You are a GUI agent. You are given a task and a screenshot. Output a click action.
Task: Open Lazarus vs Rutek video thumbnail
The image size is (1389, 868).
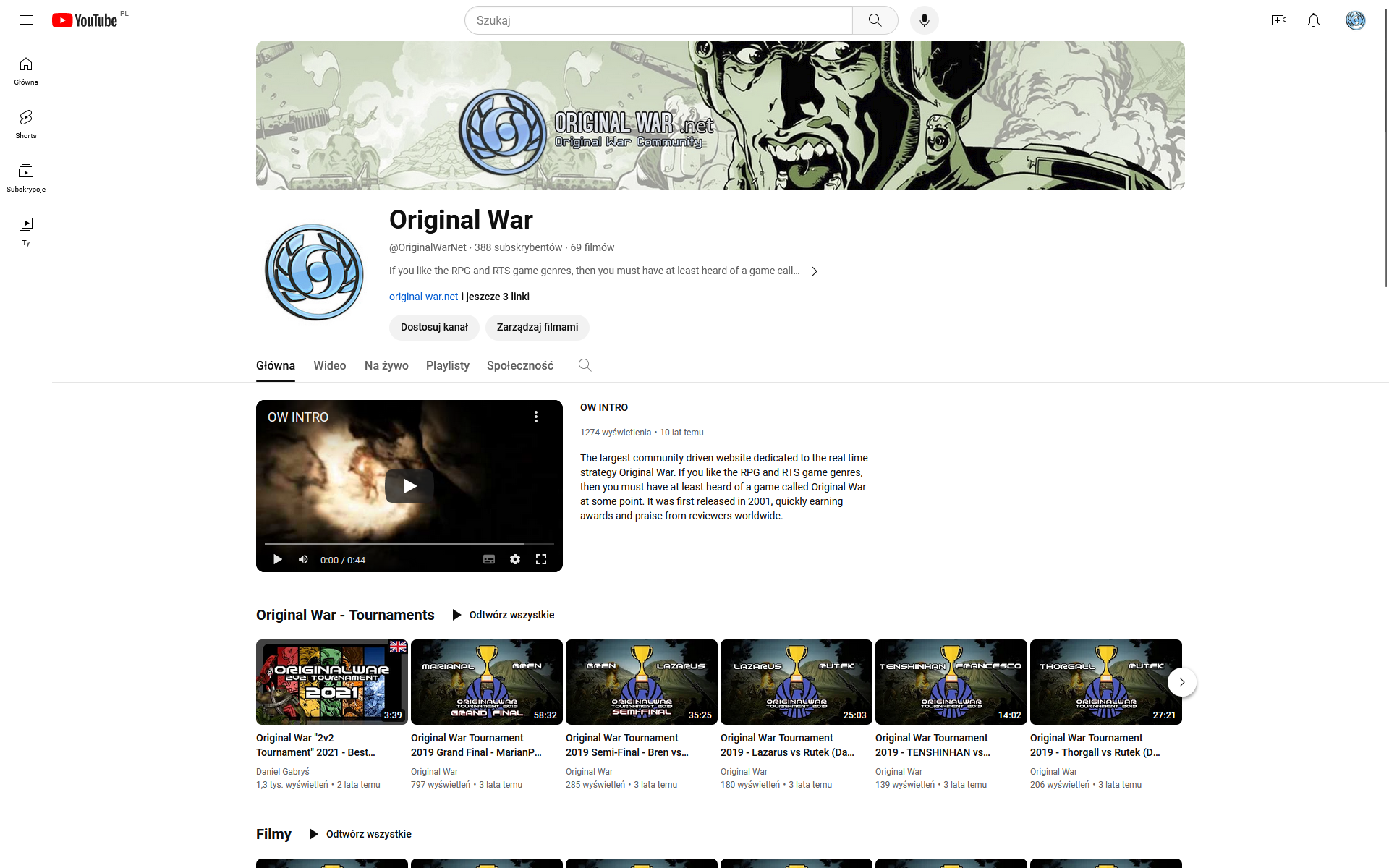(x=797, y=682)
